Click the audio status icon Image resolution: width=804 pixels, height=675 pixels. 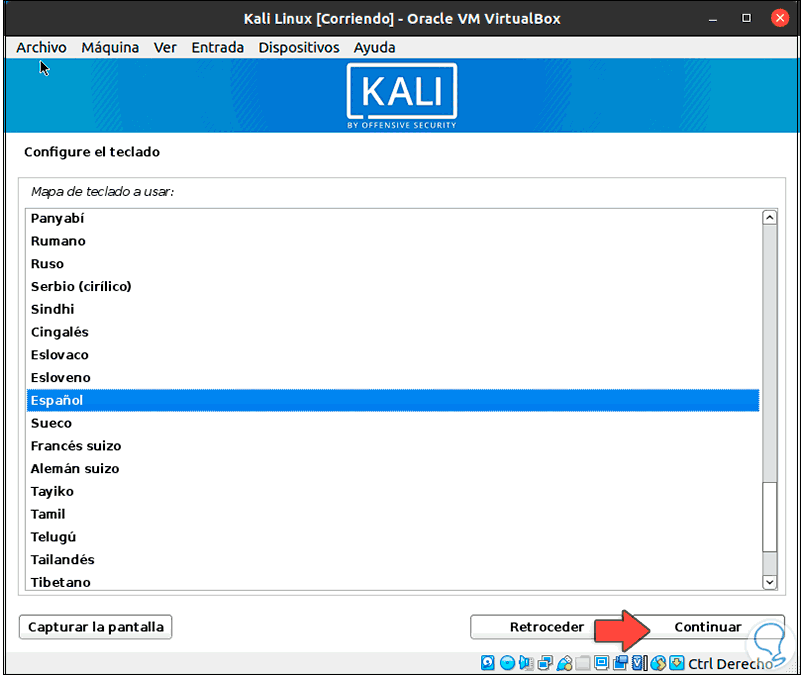(526, 663)
